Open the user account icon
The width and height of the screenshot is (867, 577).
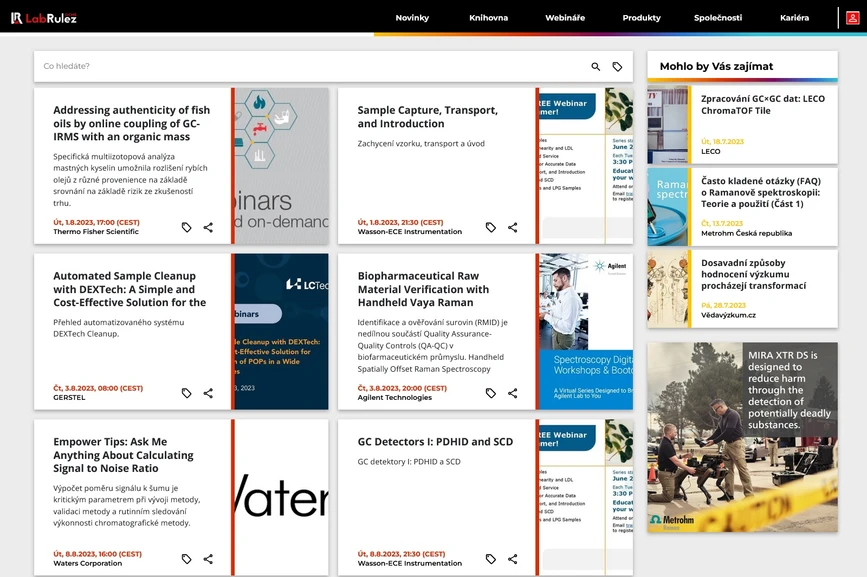(x=853, y=18)
